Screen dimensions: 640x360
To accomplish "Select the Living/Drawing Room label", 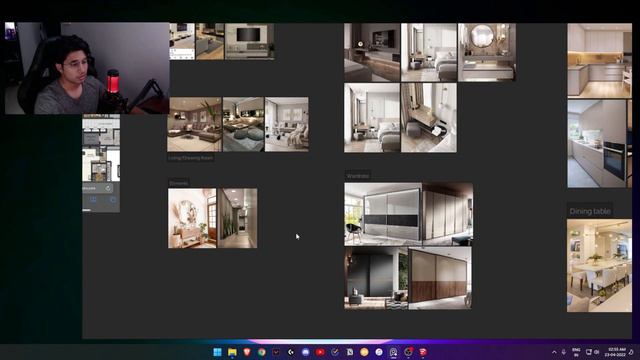I will pos(191,158).
